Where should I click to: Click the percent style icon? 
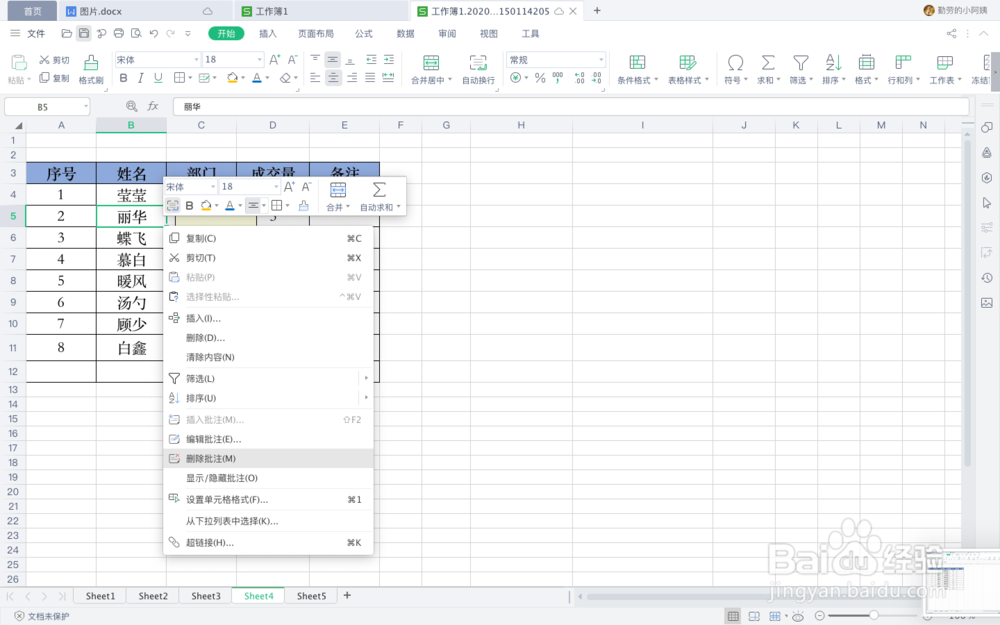click(x=540, y=78)
